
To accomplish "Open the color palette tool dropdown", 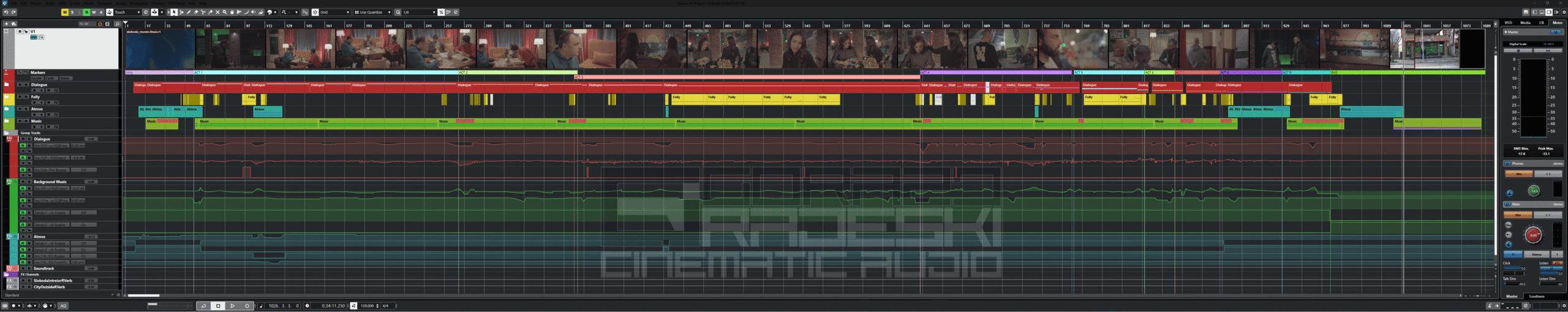I will click(271, 12).
